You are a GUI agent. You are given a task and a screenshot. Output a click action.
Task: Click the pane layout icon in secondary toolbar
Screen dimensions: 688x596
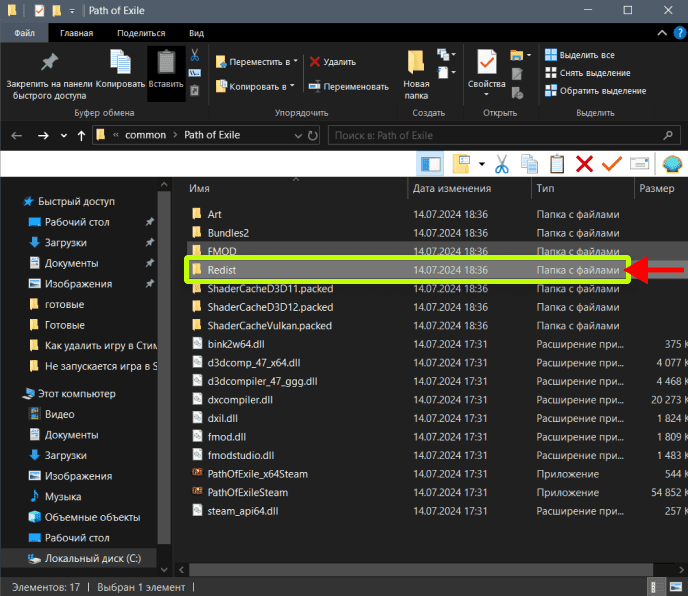point(430,165)
